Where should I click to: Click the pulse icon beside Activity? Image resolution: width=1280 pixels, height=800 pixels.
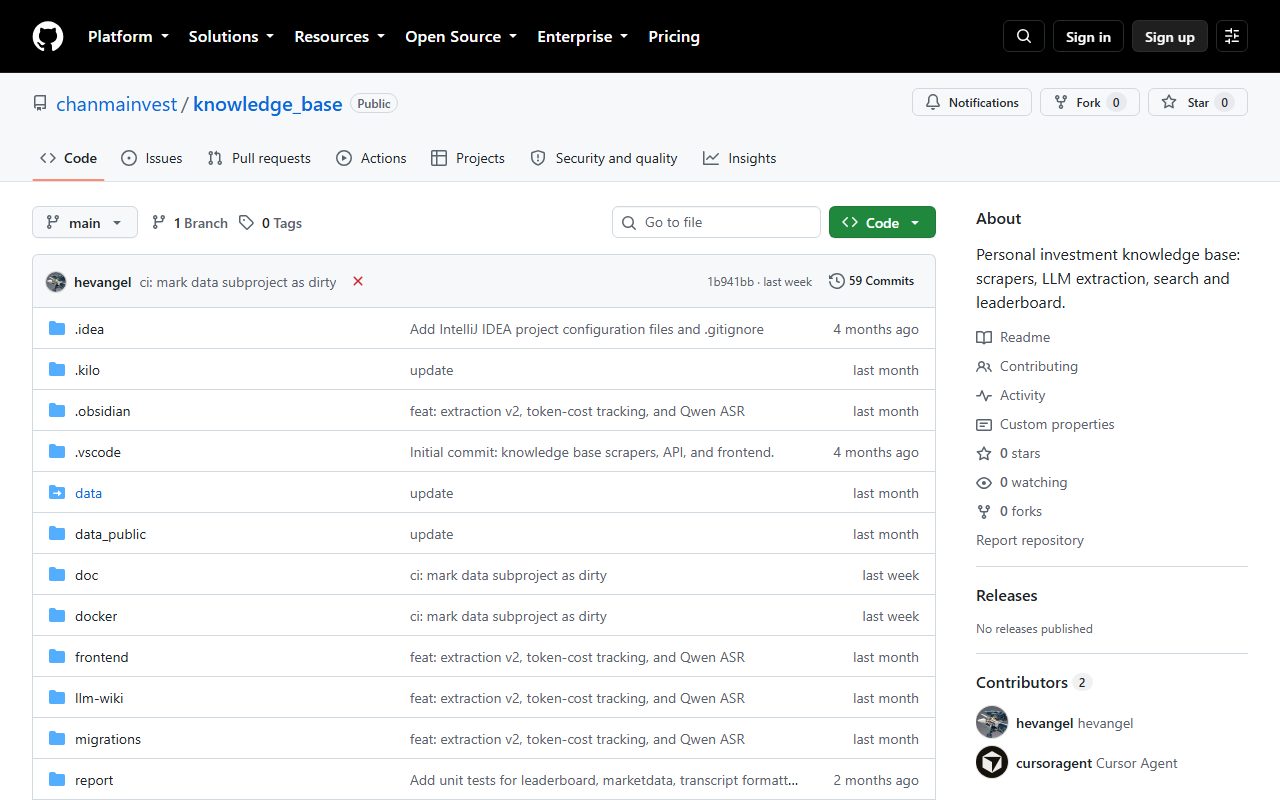(984, 395)
